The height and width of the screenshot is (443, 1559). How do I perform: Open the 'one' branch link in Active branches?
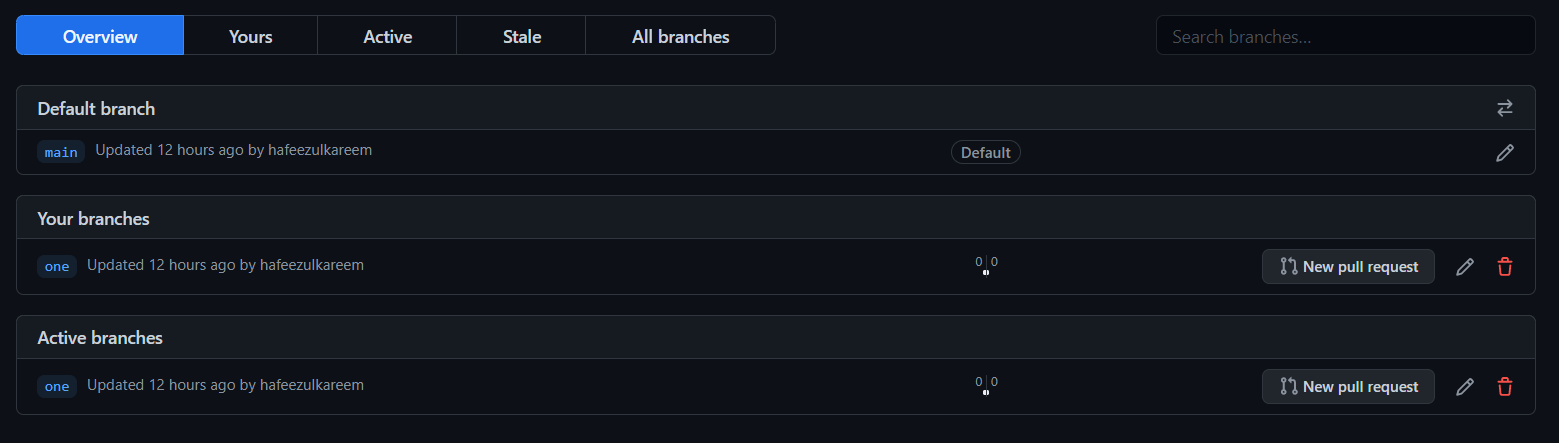click(x=57, y=386)
